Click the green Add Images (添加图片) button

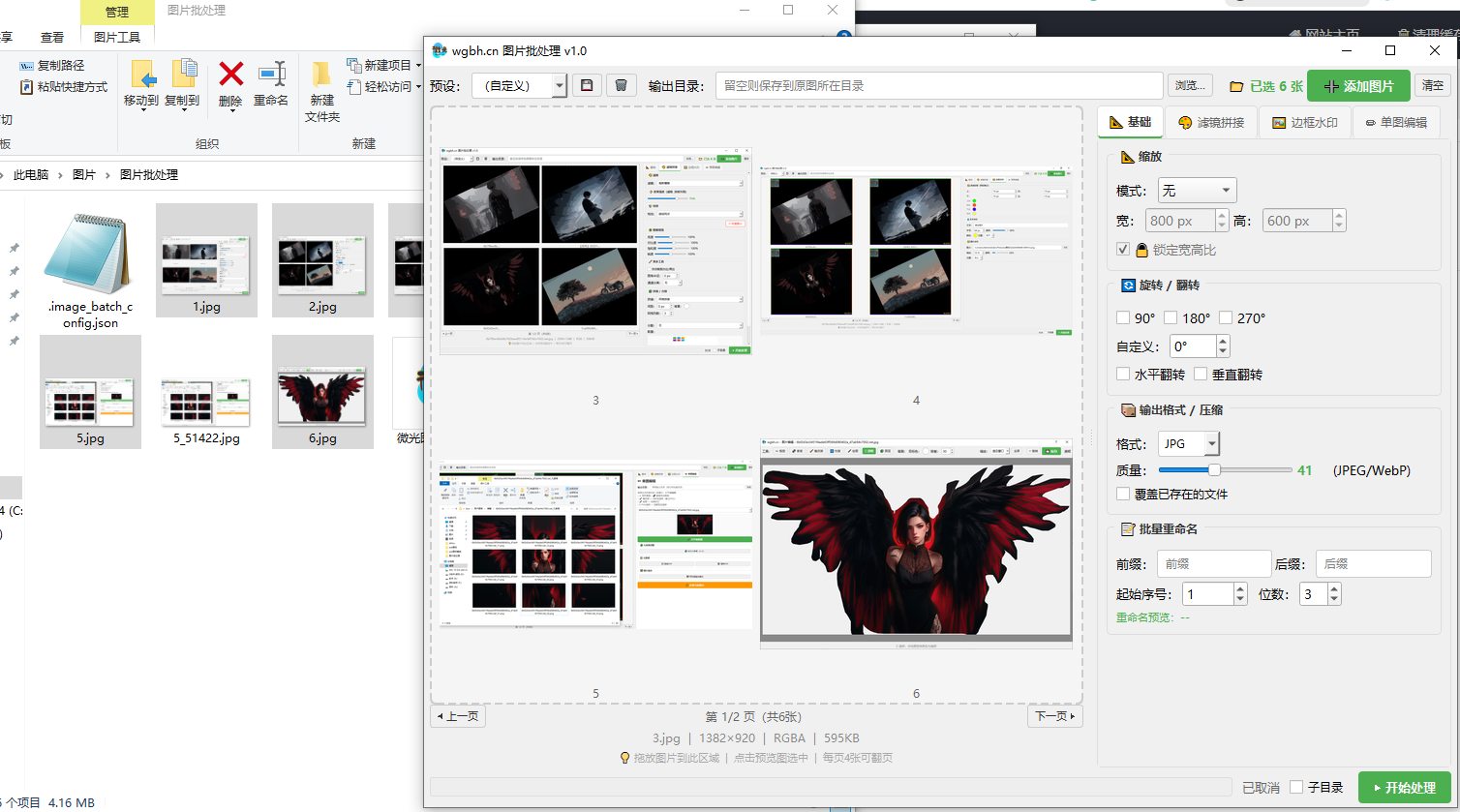(x=1358, y=86)
